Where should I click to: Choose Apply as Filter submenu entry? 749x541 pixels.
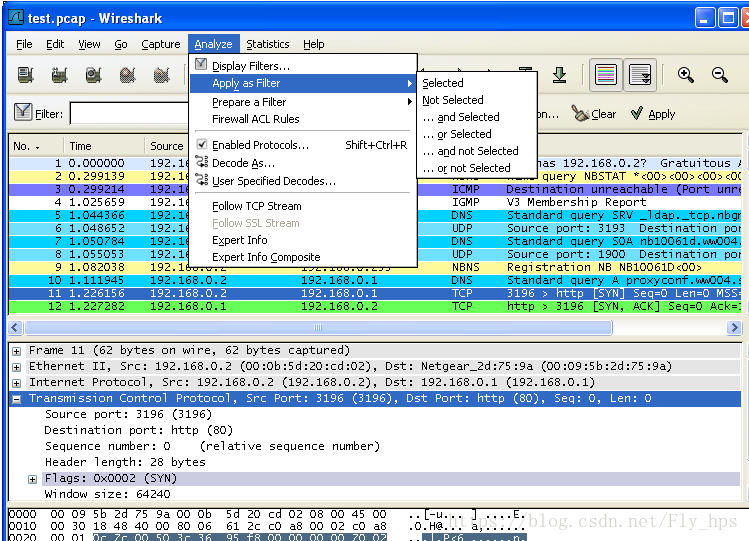click(303, 83)
